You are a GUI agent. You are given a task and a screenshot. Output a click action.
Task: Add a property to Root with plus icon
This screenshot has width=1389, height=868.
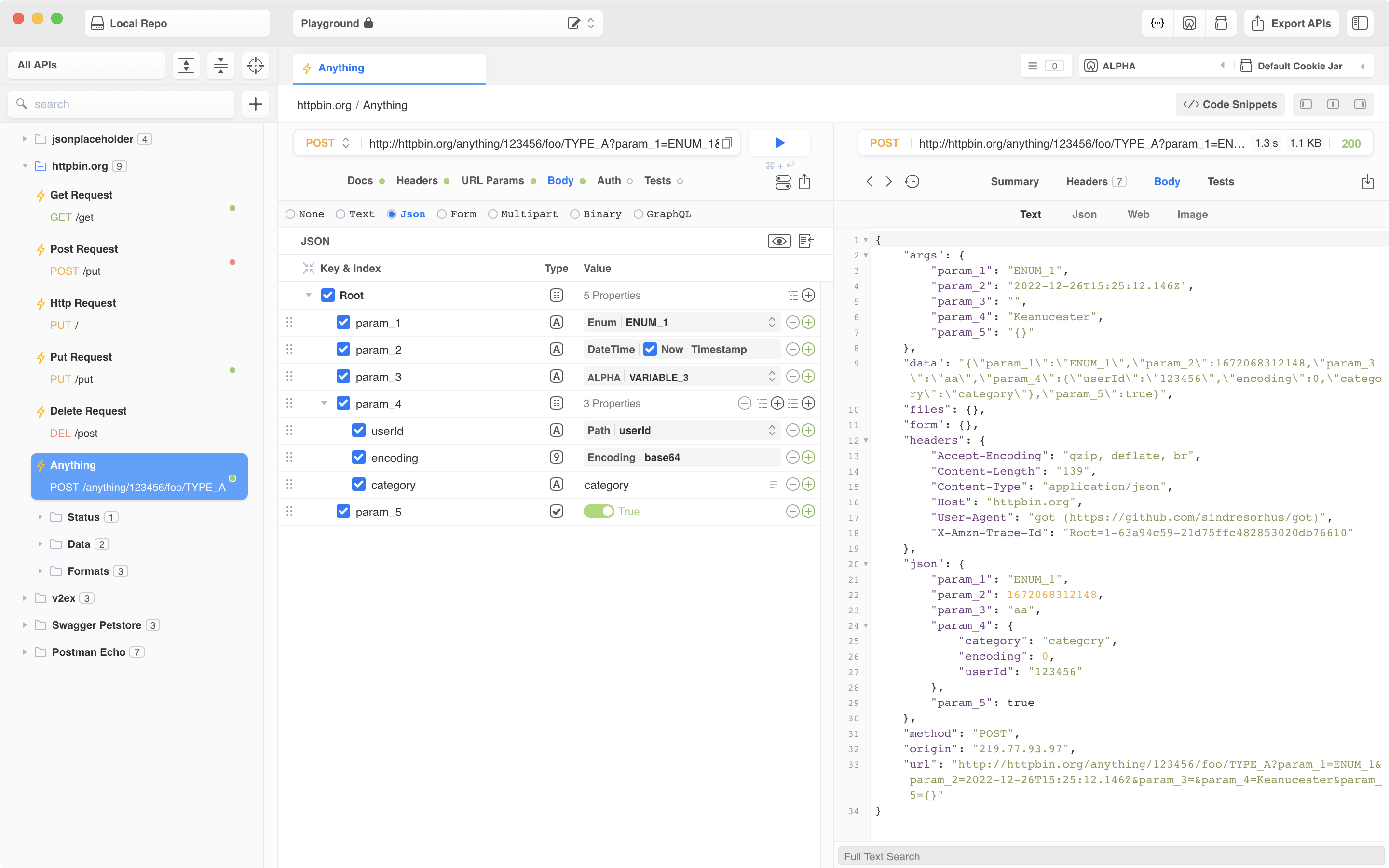[x=808, y=295]
